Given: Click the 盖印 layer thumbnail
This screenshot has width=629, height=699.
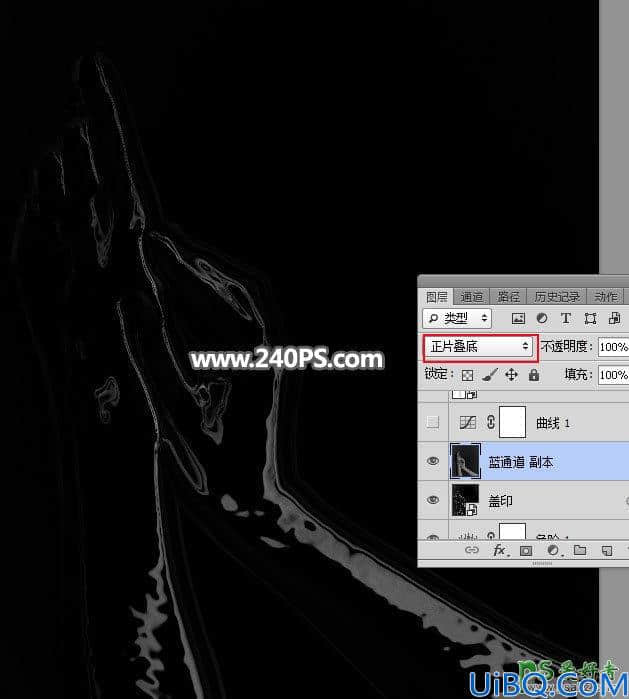Looking at the screenshot, I should [465, 500].
